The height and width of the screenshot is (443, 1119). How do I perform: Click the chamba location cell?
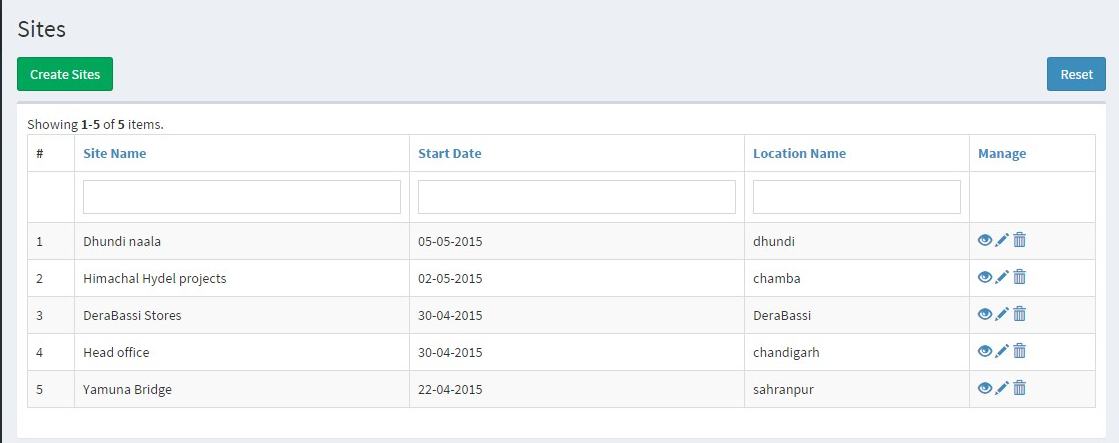[856, 278]
